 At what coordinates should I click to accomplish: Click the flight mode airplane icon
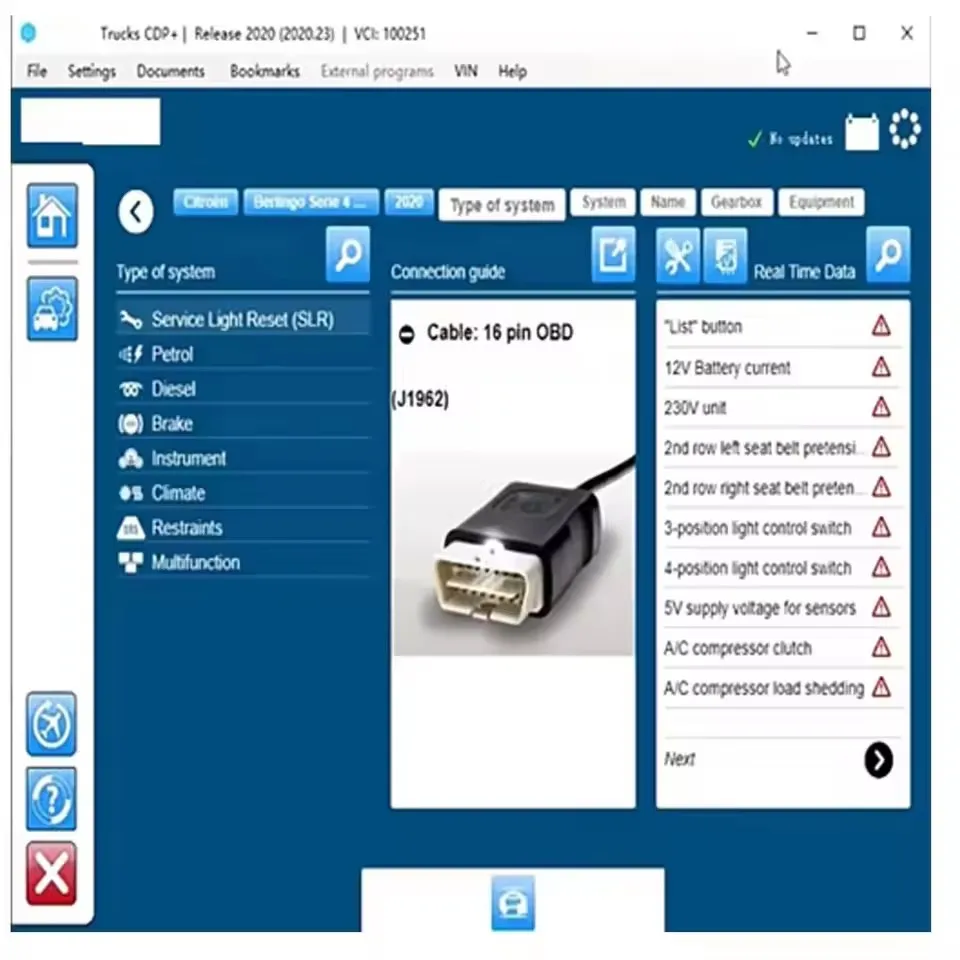point(51,724)
